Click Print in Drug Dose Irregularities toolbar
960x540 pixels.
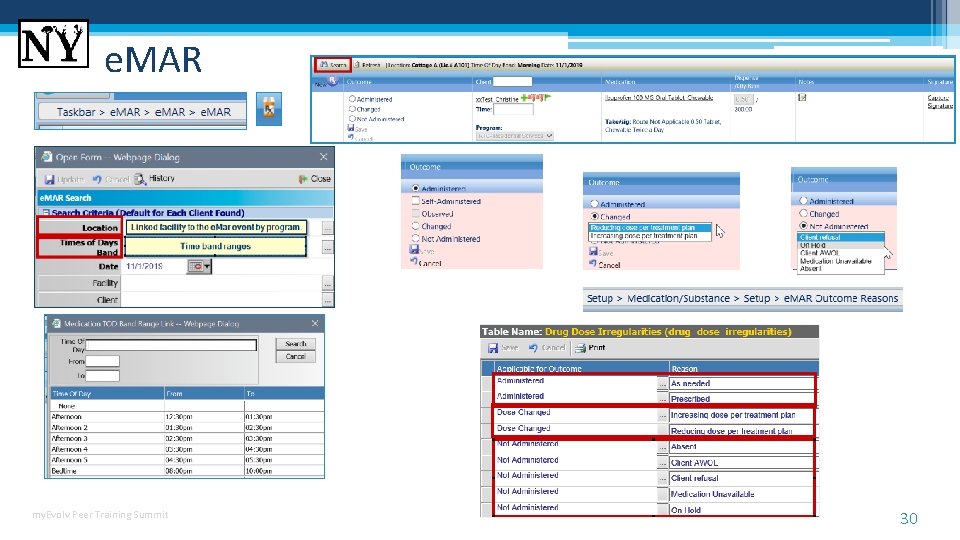[590, 348]
